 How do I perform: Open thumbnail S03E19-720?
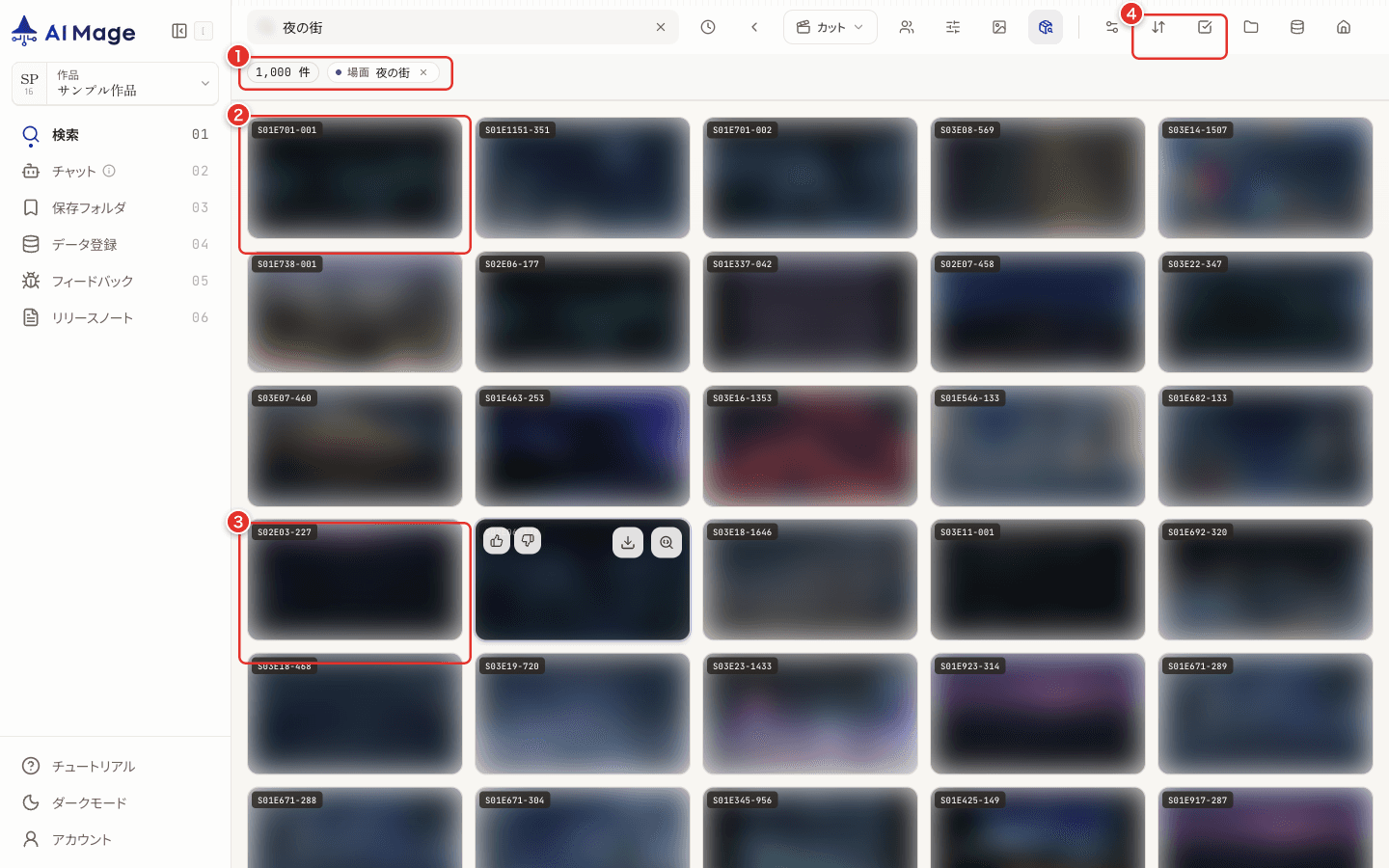click(x=583, y=714)
